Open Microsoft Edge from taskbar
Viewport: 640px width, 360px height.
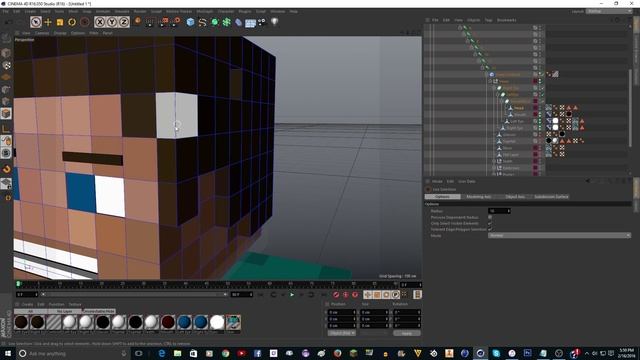click(x=162, y=353)
